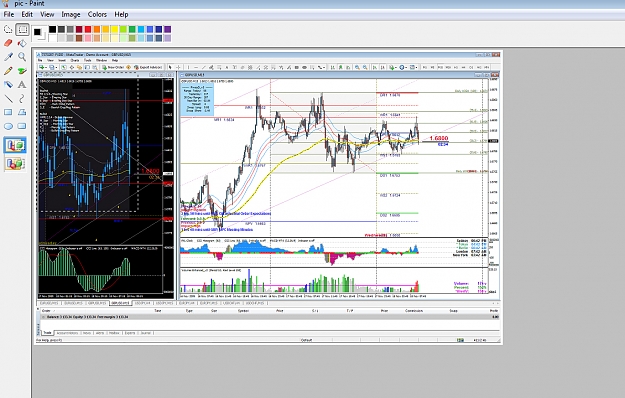Select the Pencil tool
625x398 pixels.
tap(8, 71)
